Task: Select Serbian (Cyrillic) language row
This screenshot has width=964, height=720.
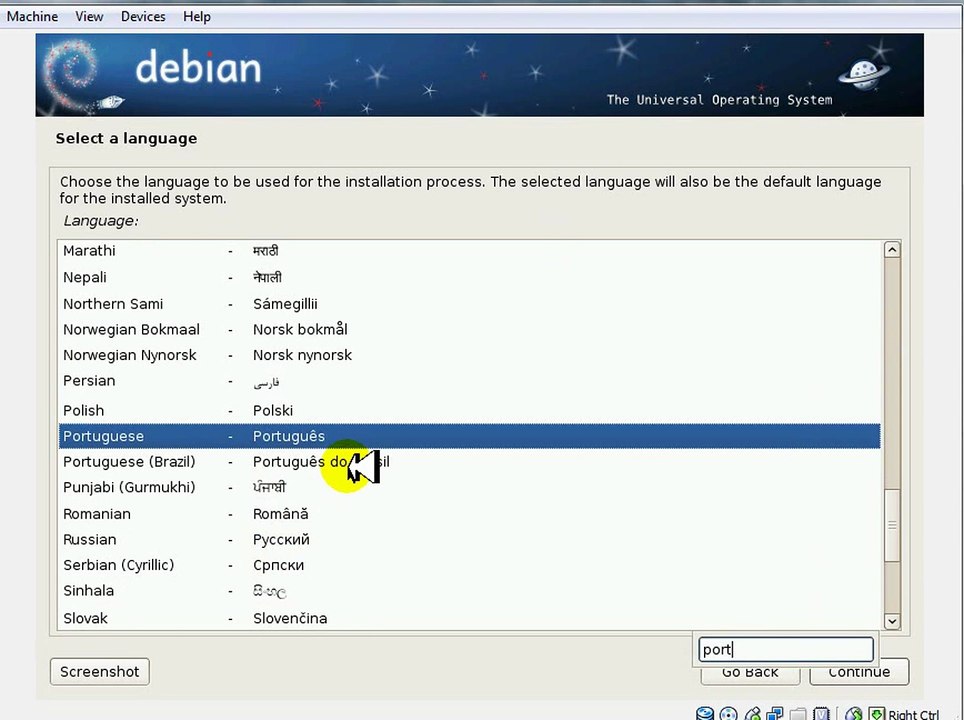Action: click(470, 565)
